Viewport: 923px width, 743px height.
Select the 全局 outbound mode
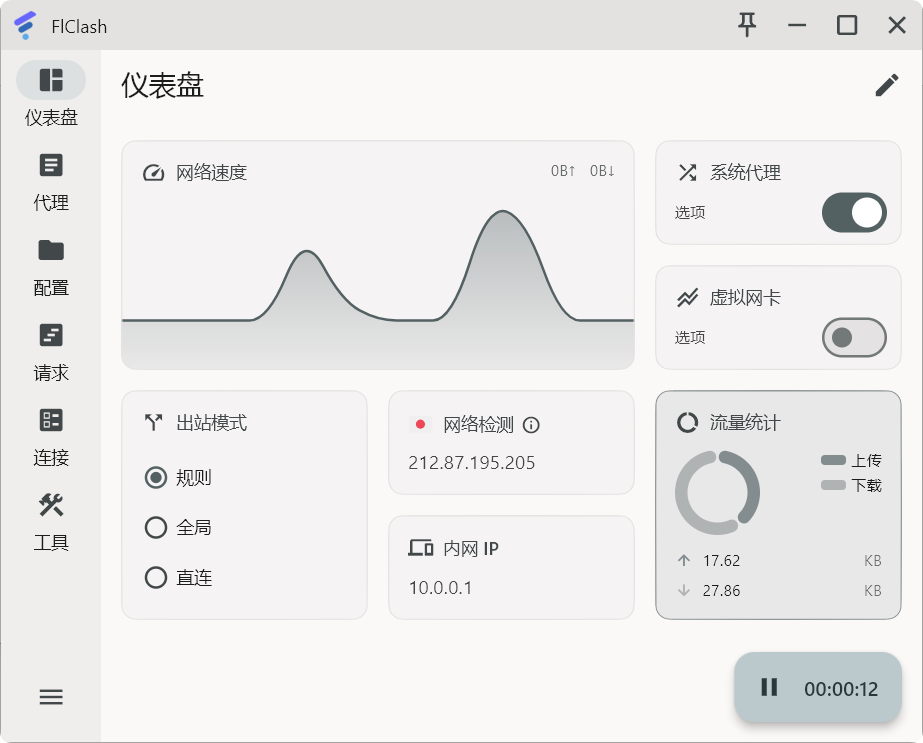point(156,527)
